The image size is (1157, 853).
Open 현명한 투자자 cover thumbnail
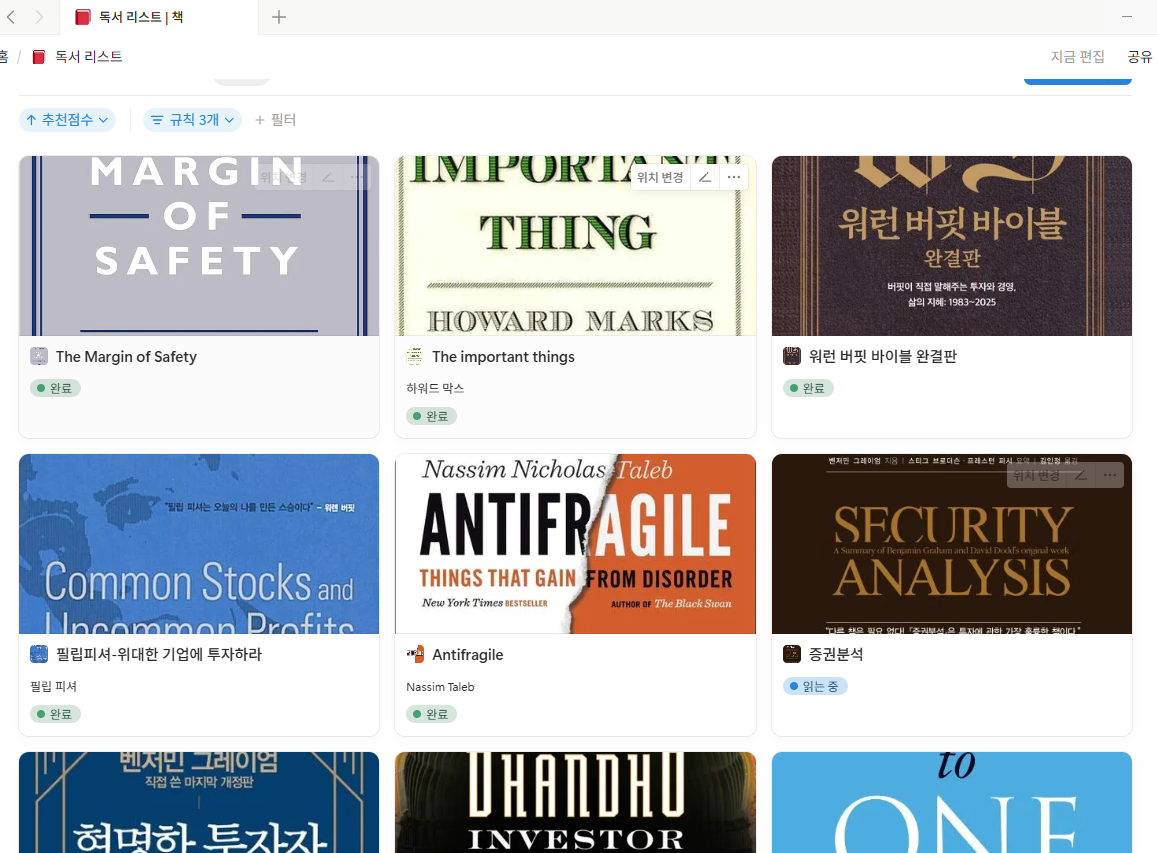click(x=199, y=802)
